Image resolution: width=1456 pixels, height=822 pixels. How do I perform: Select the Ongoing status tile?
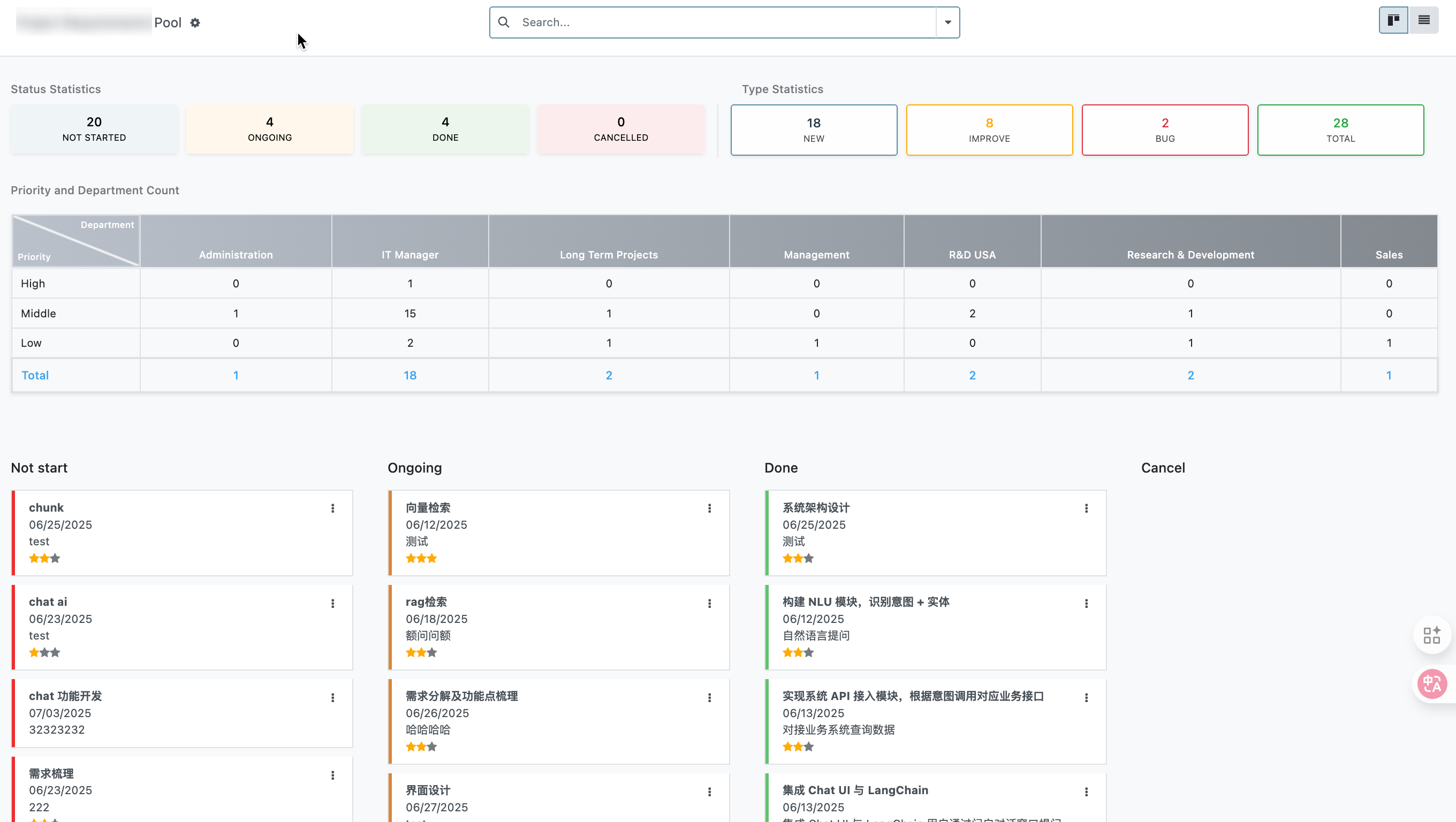pyautogui.click(x=270, y=130)
